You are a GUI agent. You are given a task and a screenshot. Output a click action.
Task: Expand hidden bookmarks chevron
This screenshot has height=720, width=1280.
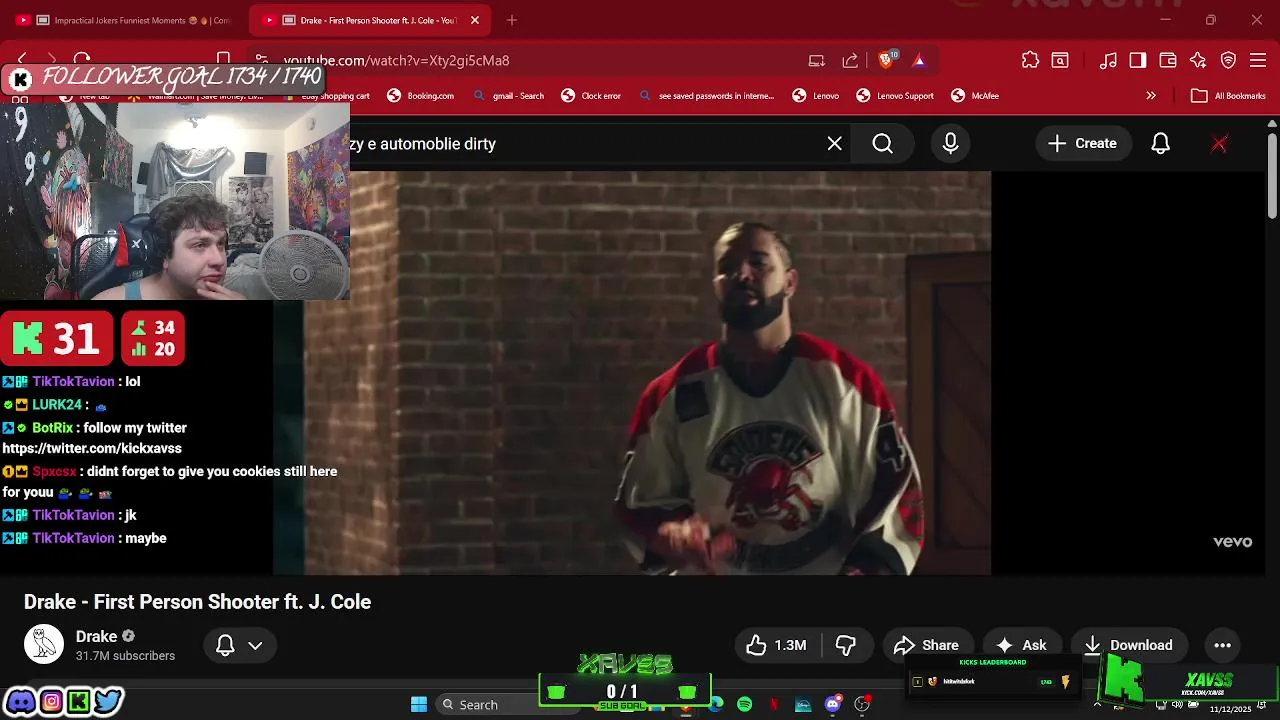[x=1151, y=96]
